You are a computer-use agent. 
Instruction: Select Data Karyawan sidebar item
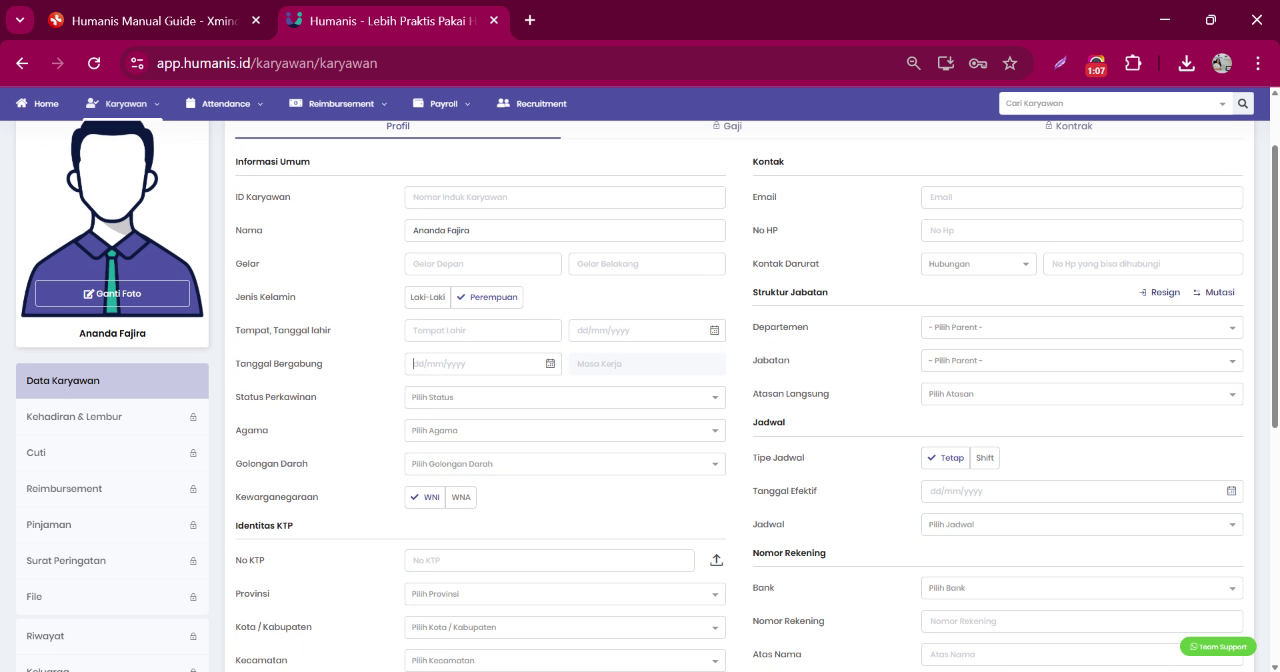point(112,381)
